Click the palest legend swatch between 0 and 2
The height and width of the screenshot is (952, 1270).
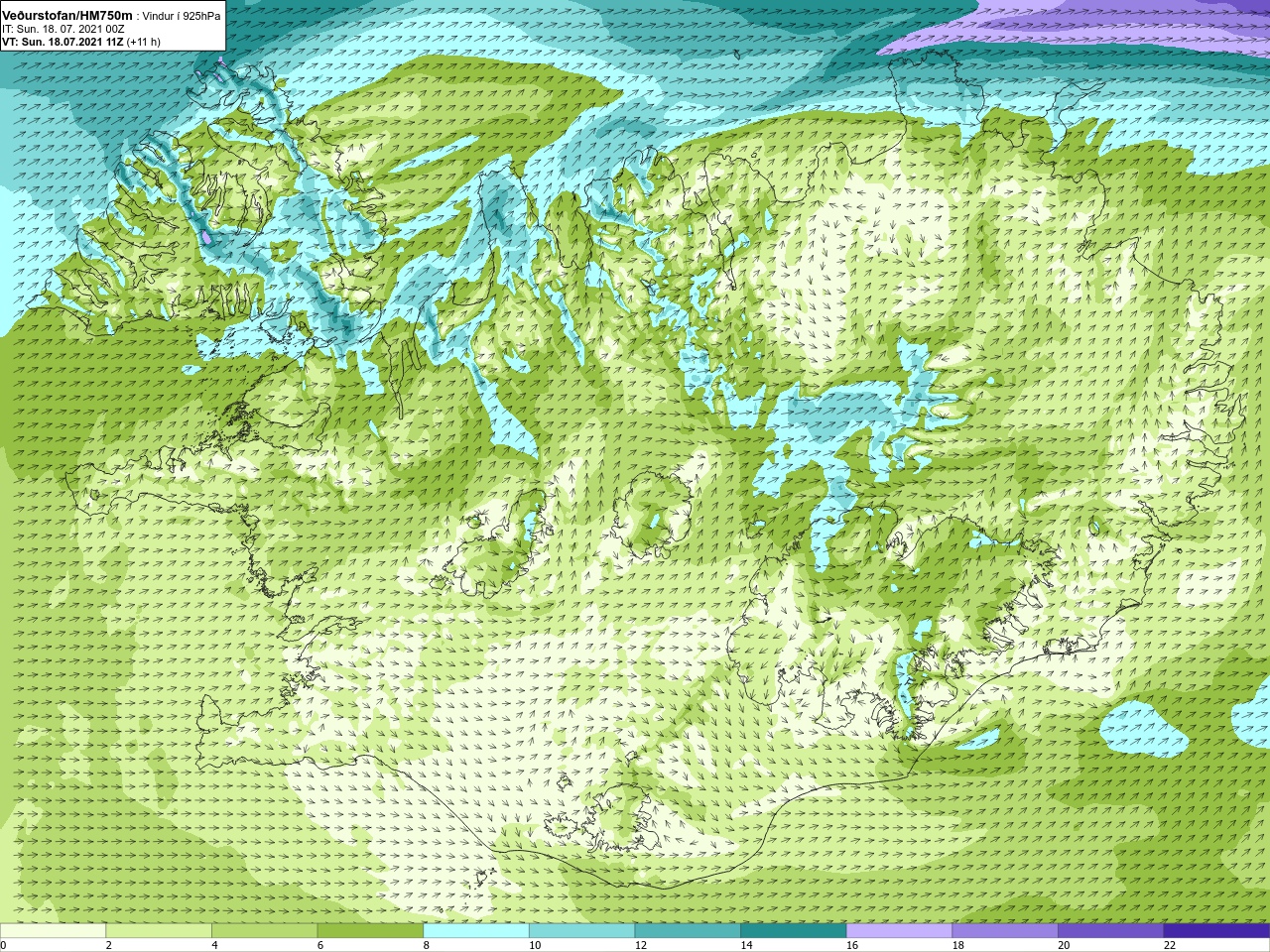53,931
